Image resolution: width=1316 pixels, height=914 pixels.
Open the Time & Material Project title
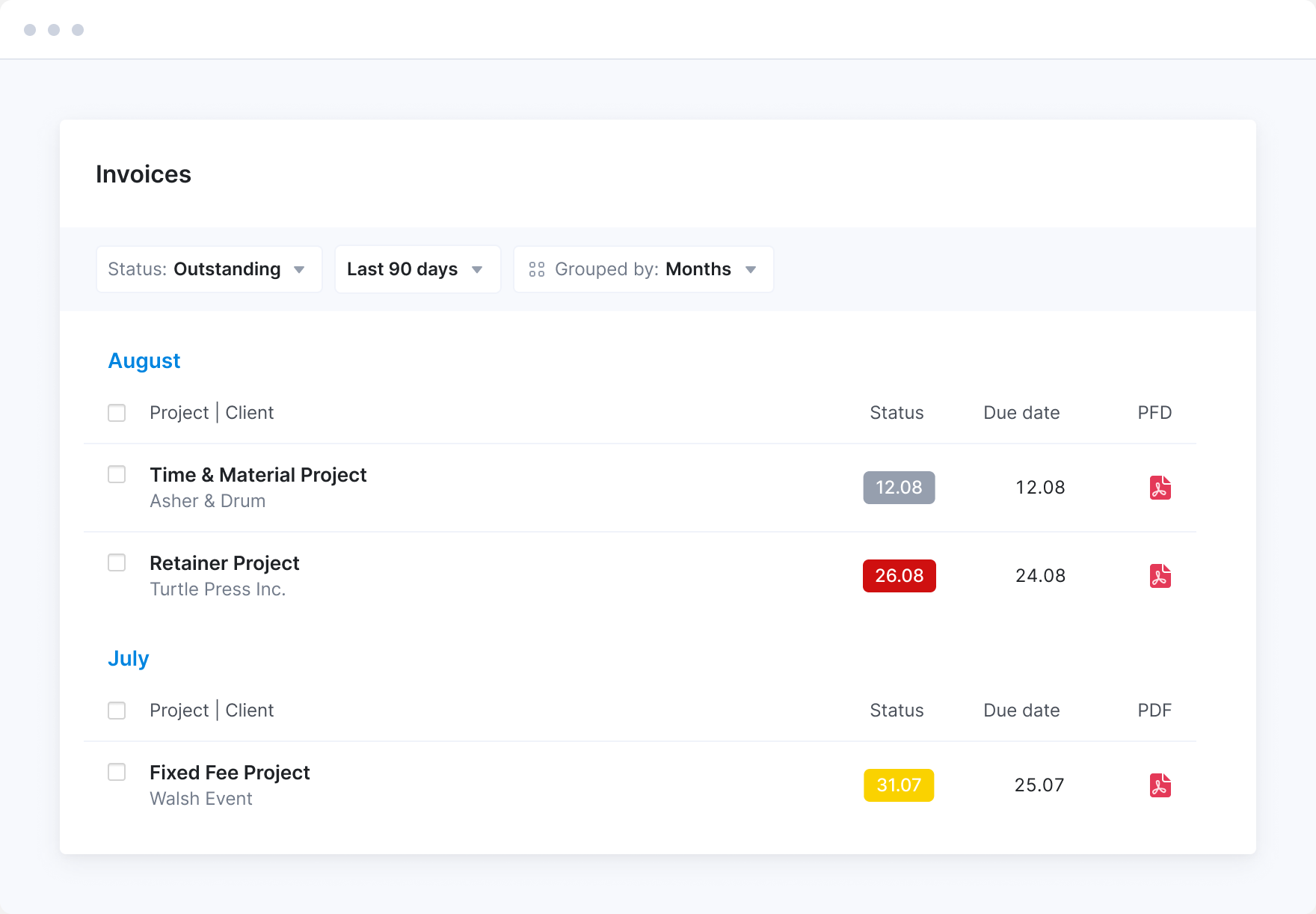coord(258,475)
